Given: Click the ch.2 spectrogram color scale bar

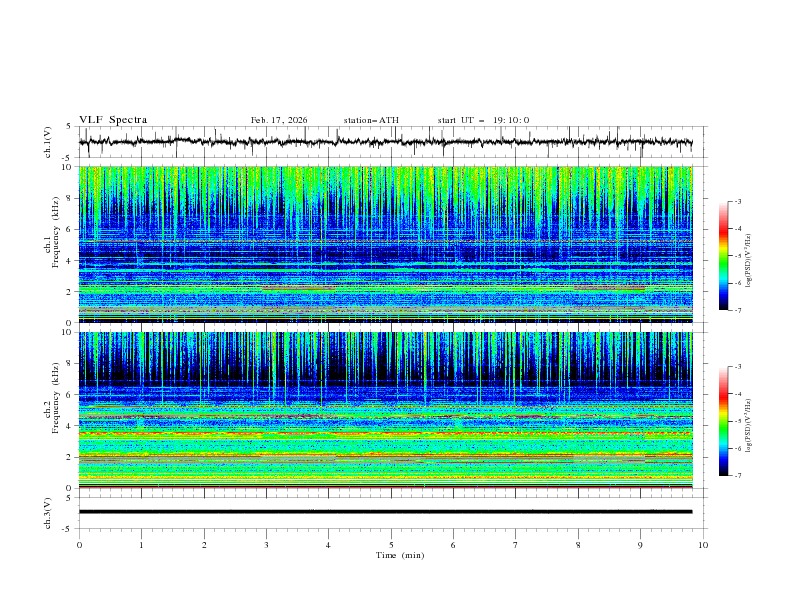Looking at the screenshot, I should [723, 421].
